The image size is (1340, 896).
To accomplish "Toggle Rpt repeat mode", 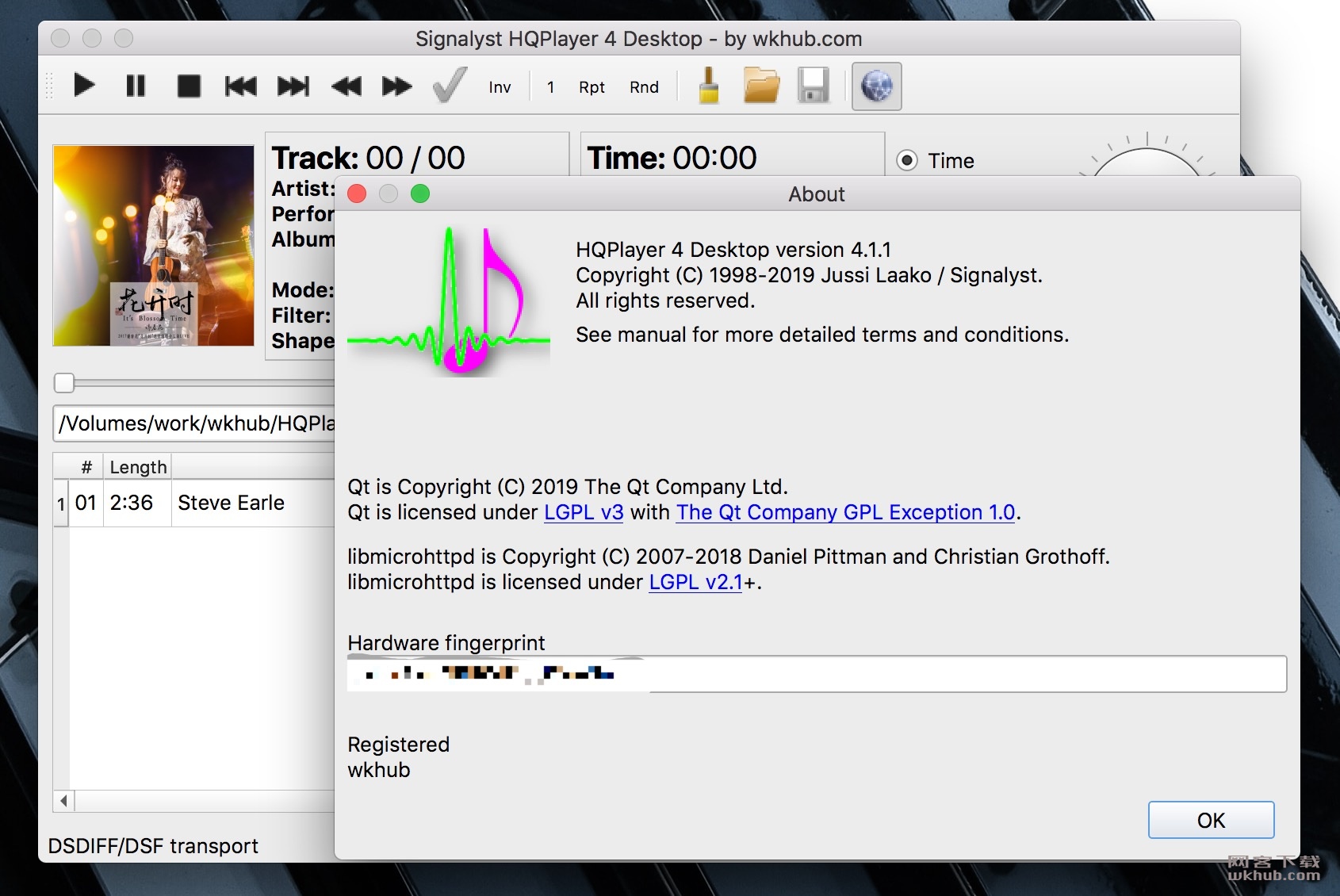I will click(x=592, y=87).
